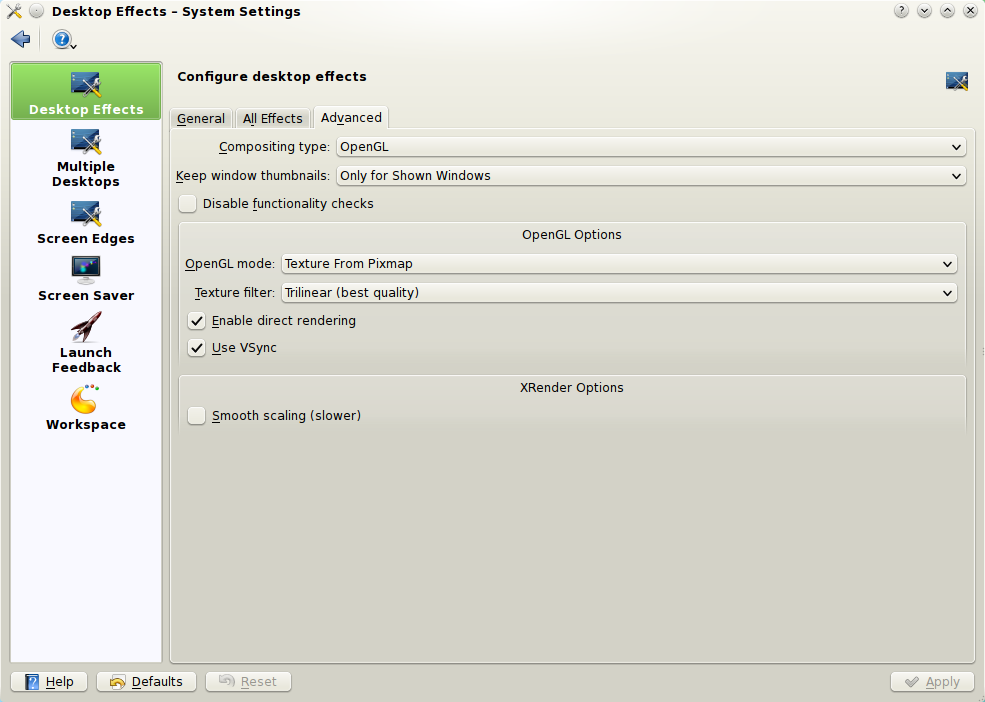Open the help menu icon in toolbar
The width and height of the screenshot is (985, 702).
64,40
